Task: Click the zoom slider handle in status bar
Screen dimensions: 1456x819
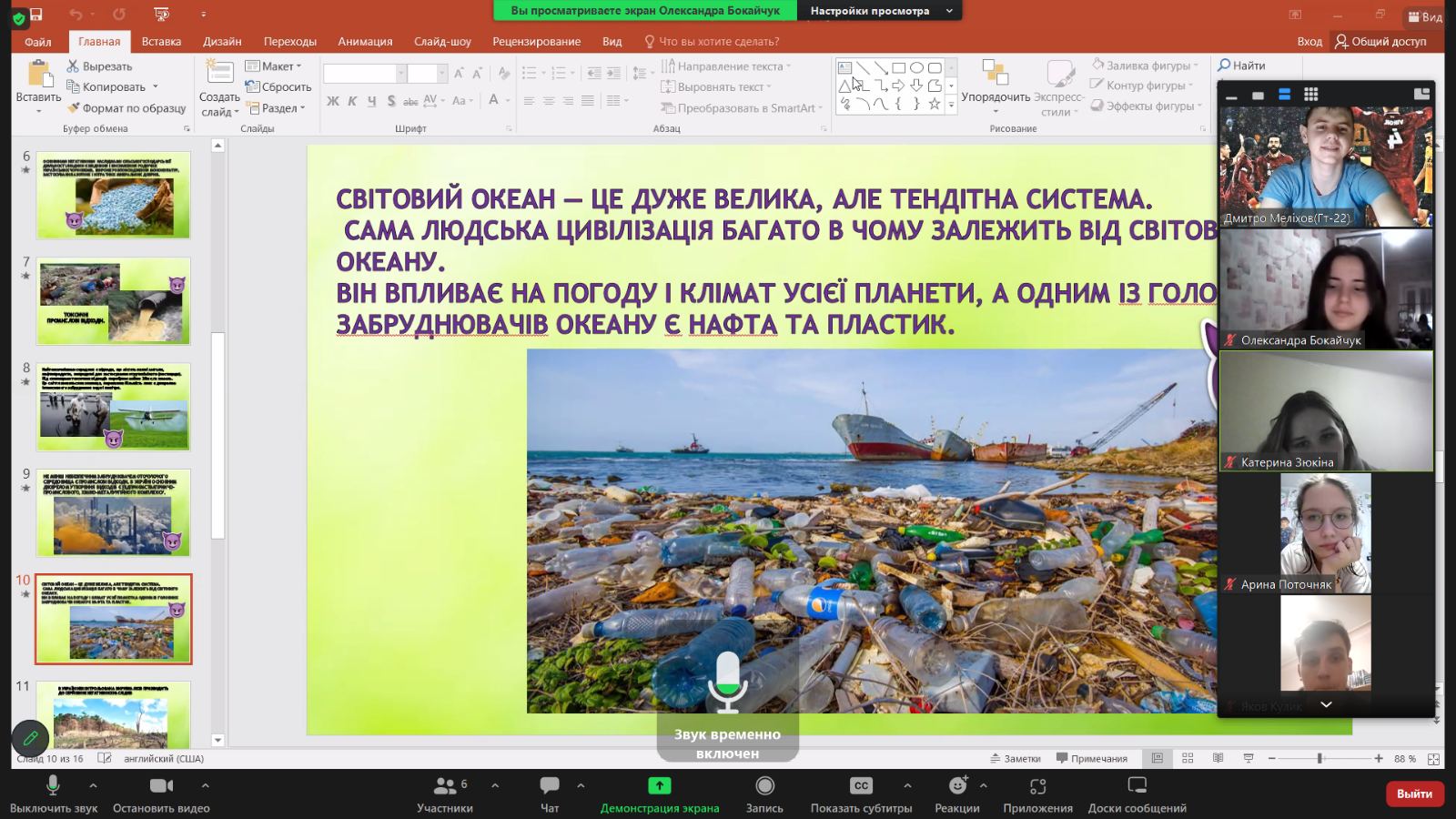Action: (1319, 758)
